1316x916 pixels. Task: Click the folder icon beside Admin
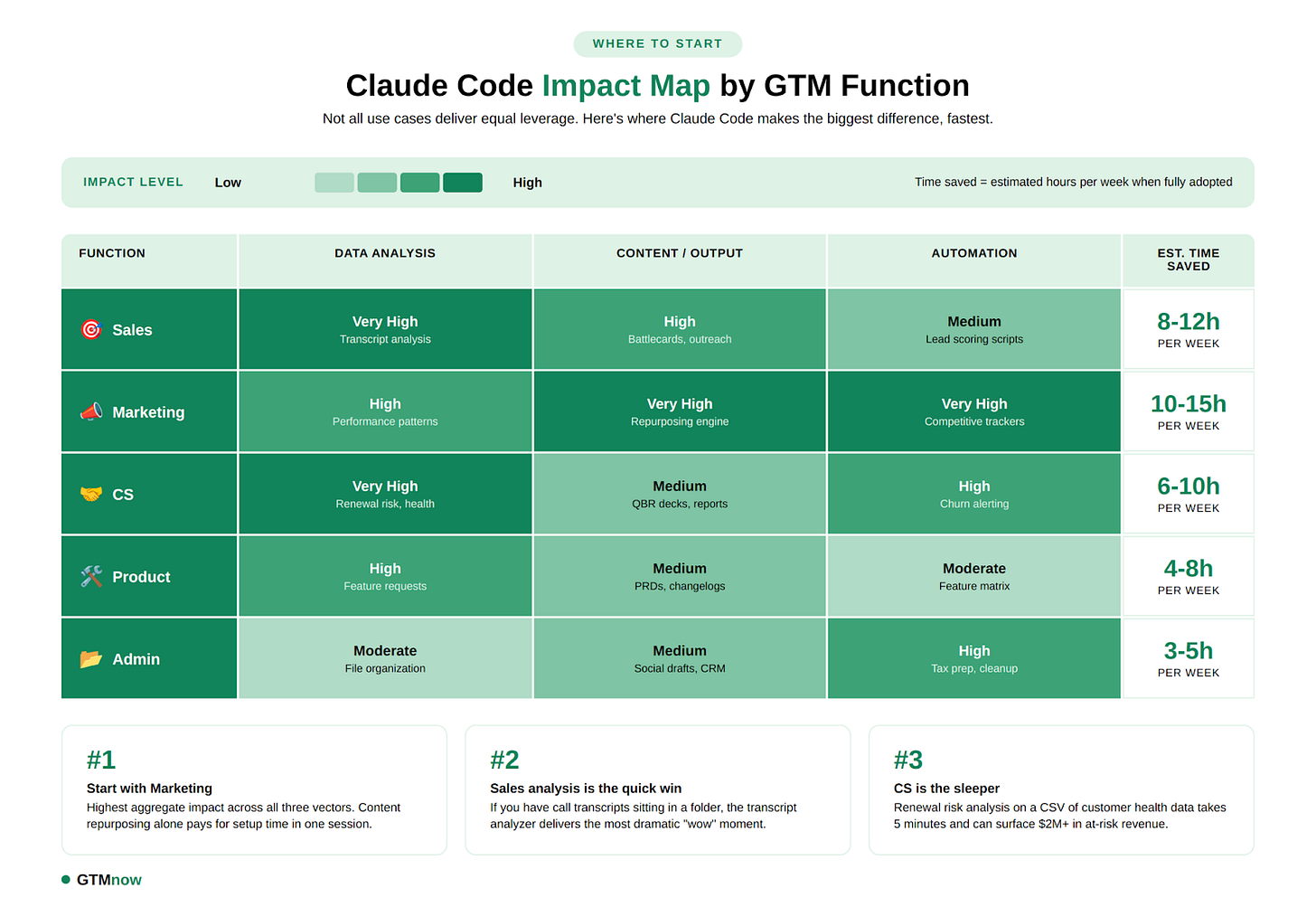(x=91, y=659)
